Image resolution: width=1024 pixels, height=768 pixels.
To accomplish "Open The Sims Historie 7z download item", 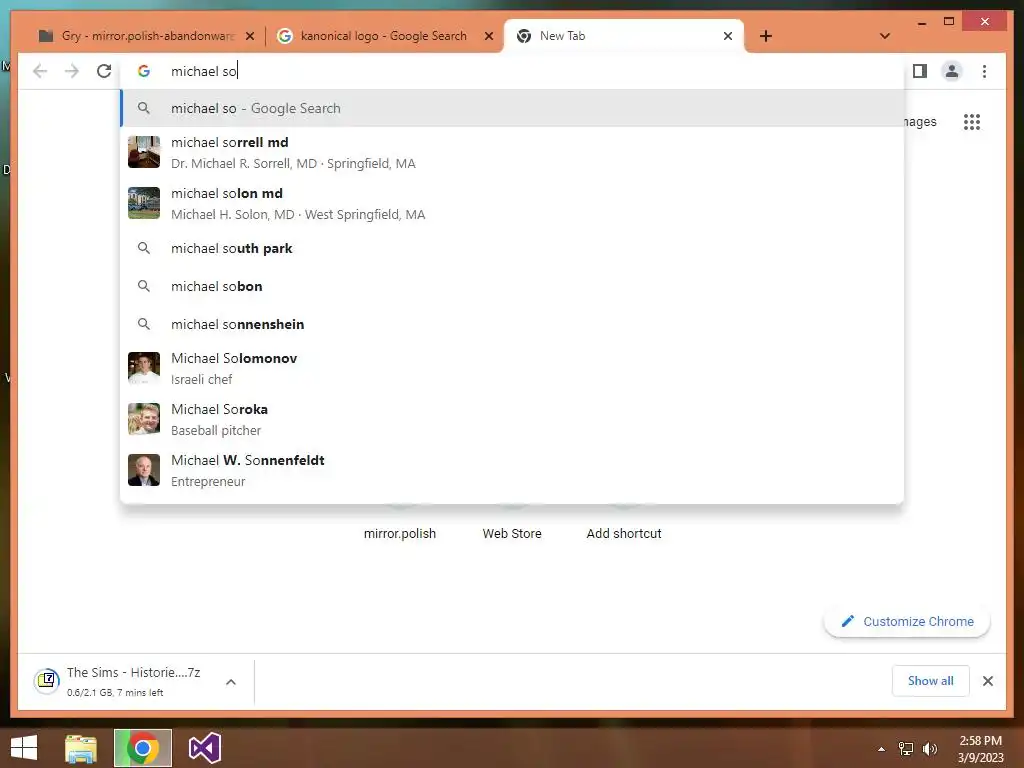I will (x=124, y=681).
